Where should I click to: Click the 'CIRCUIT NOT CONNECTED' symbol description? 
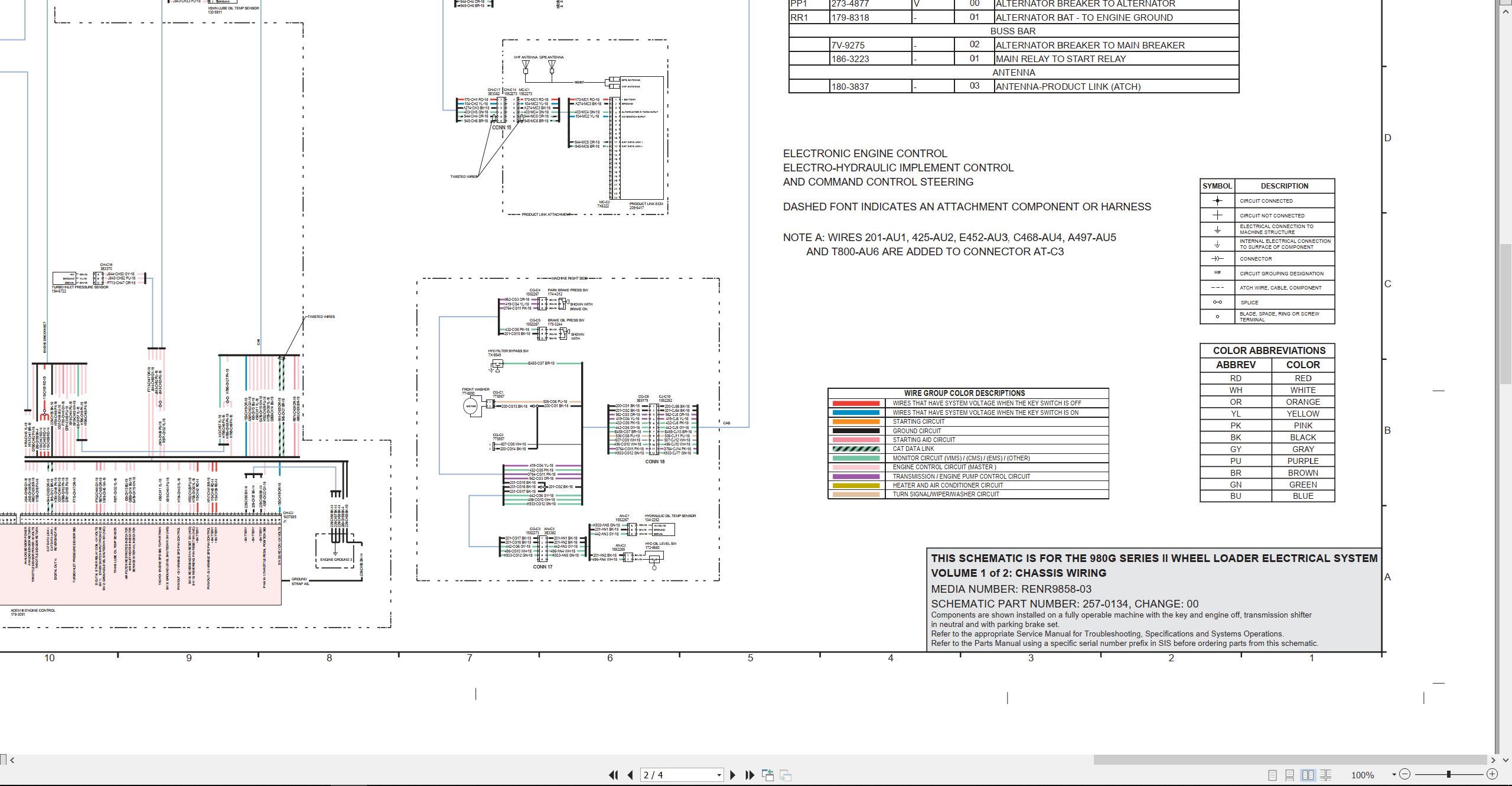(x=1272, y=216)
